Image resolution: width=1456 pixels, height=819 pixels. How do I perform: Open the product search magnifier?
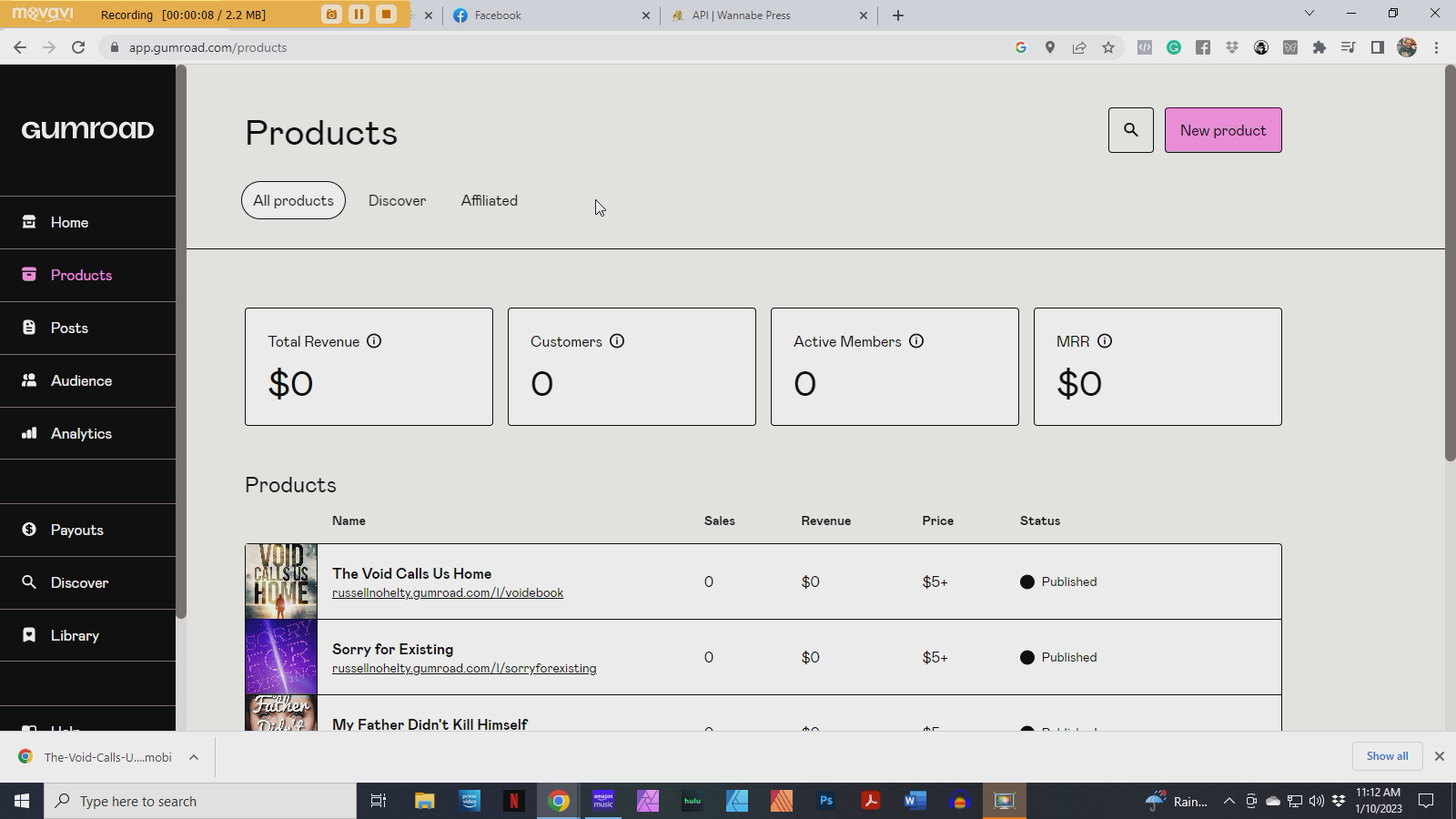(x=1130, y=129)
